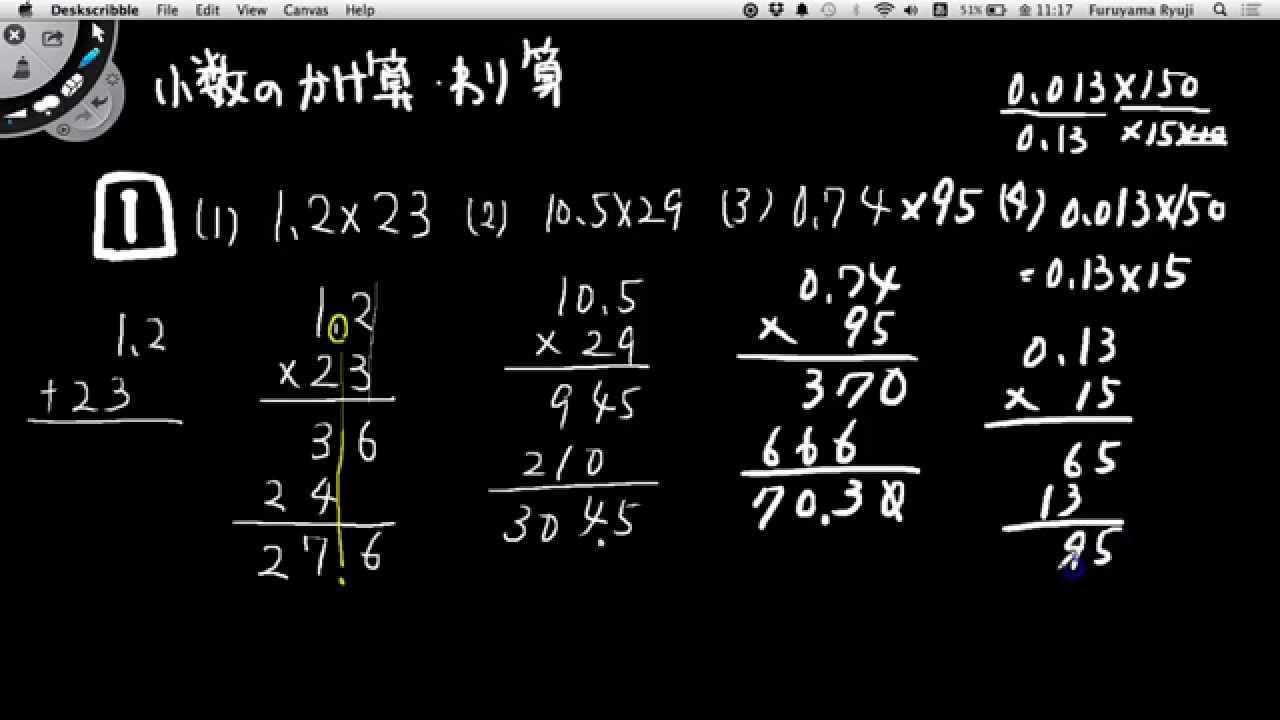Click the Bluetooth status icon
This screenshot has width=1280, height=720.
coord(855,10)
